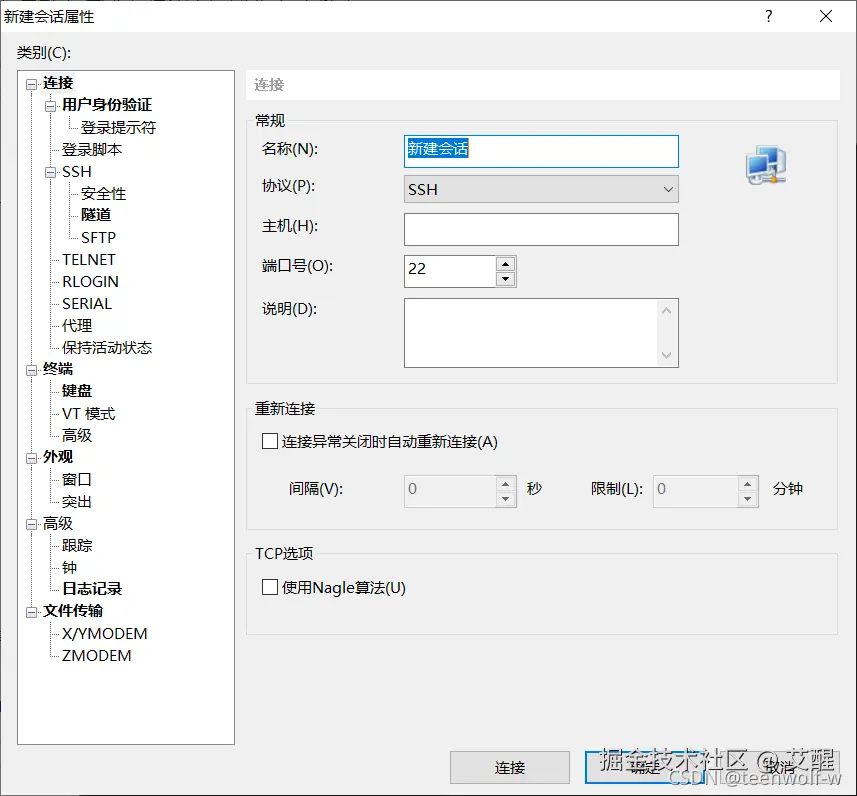Collapse the 文件传输 tree branch
Image resolution: width=857 pixels, height=796 pixels.
pos(32,611)
